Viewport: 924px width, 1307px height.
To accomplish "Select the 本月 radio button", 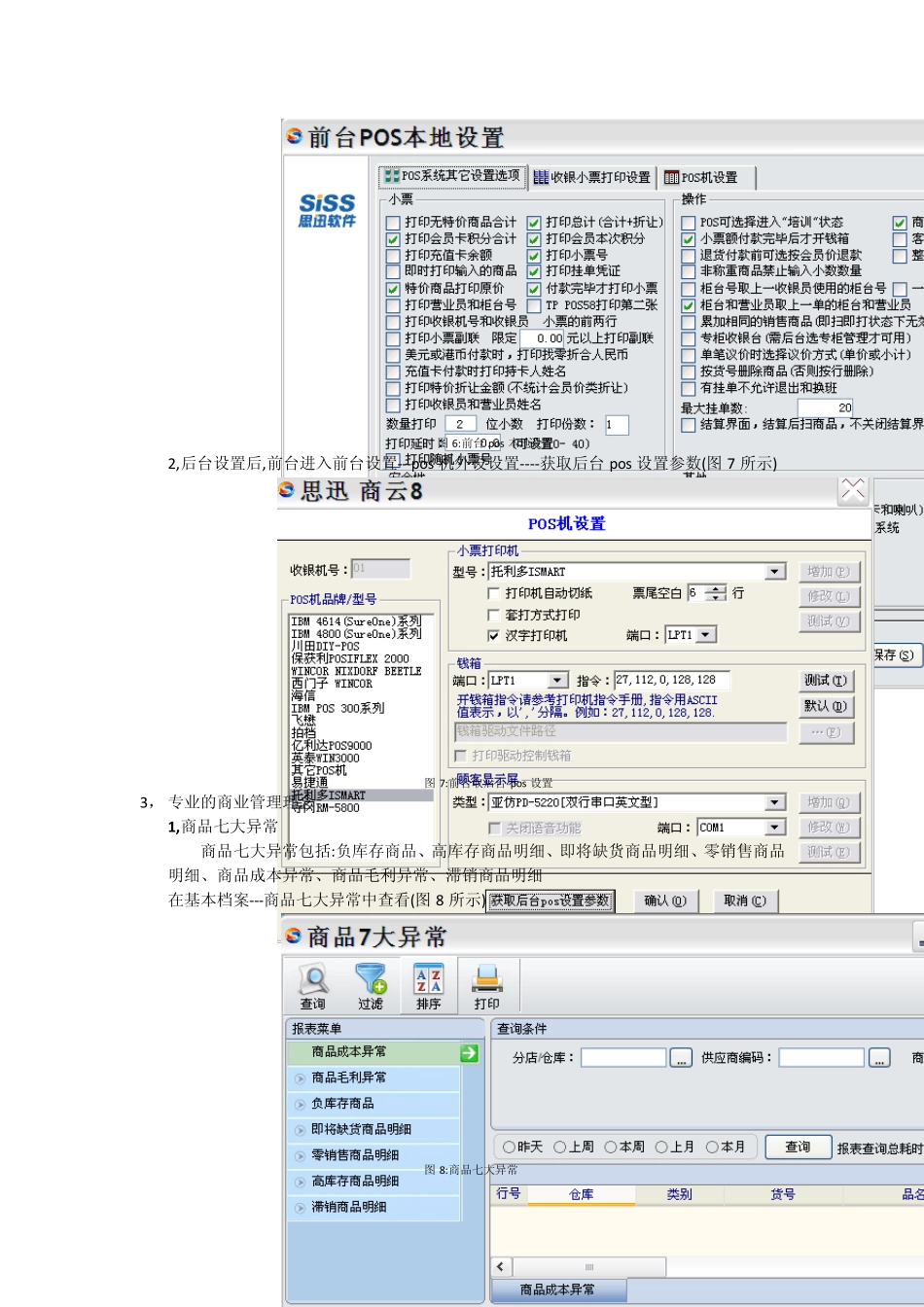I will coord(712,1148).
